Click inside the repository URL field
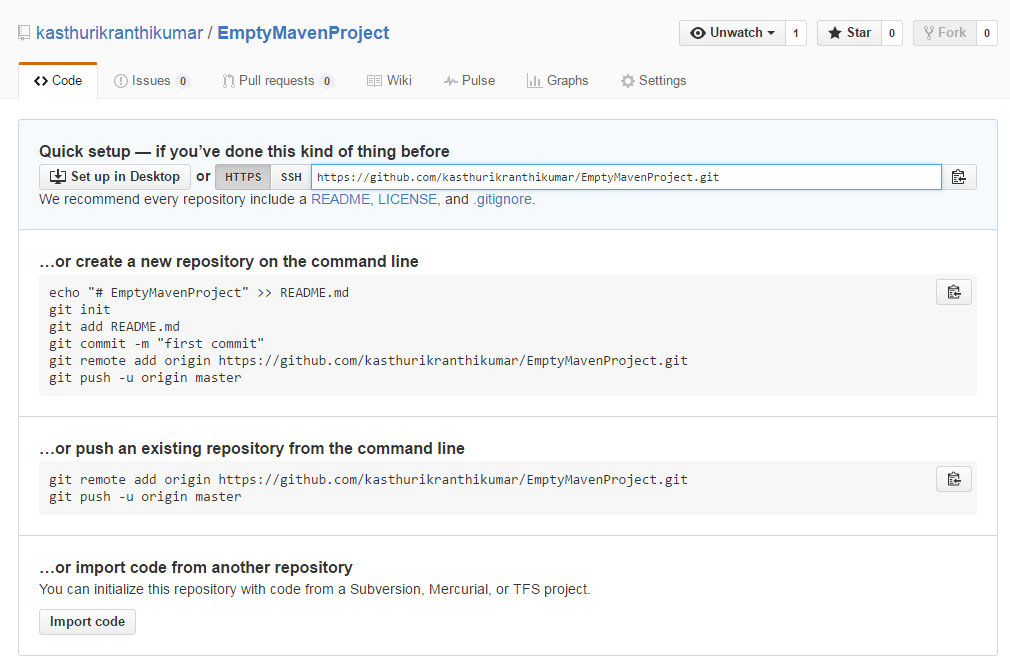 click(625, 177)
